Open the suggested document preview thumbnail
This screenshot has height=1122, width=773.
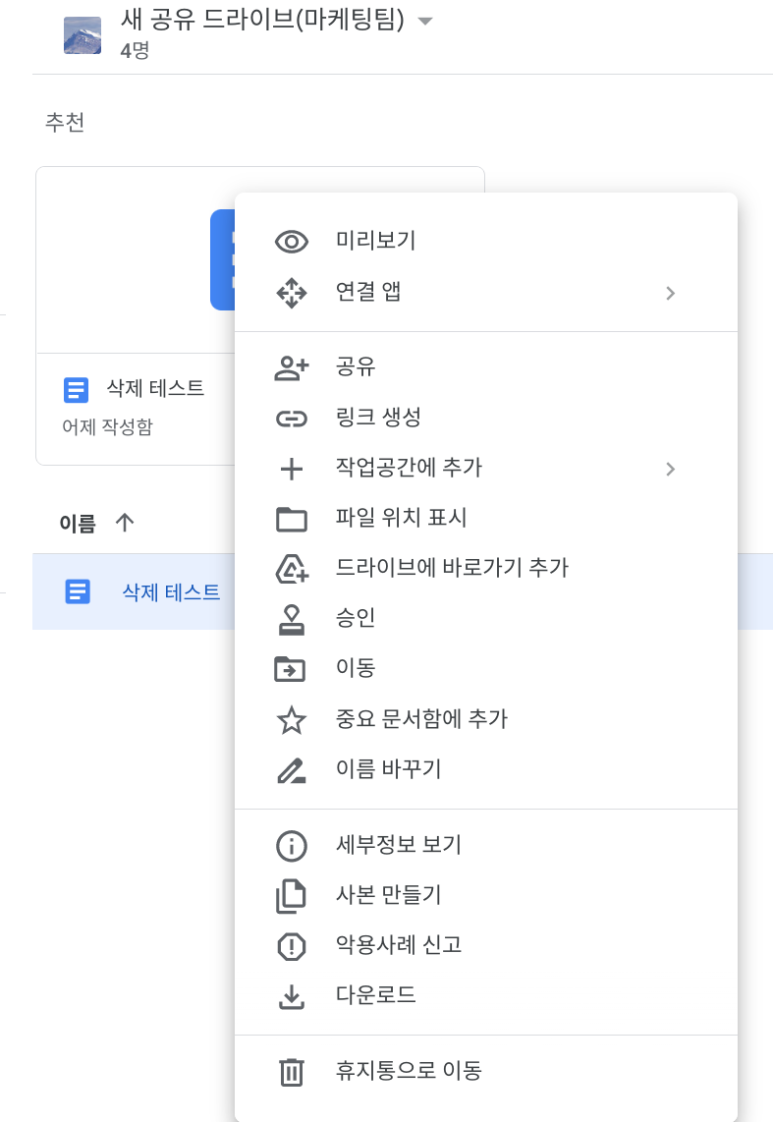[136, 260]
